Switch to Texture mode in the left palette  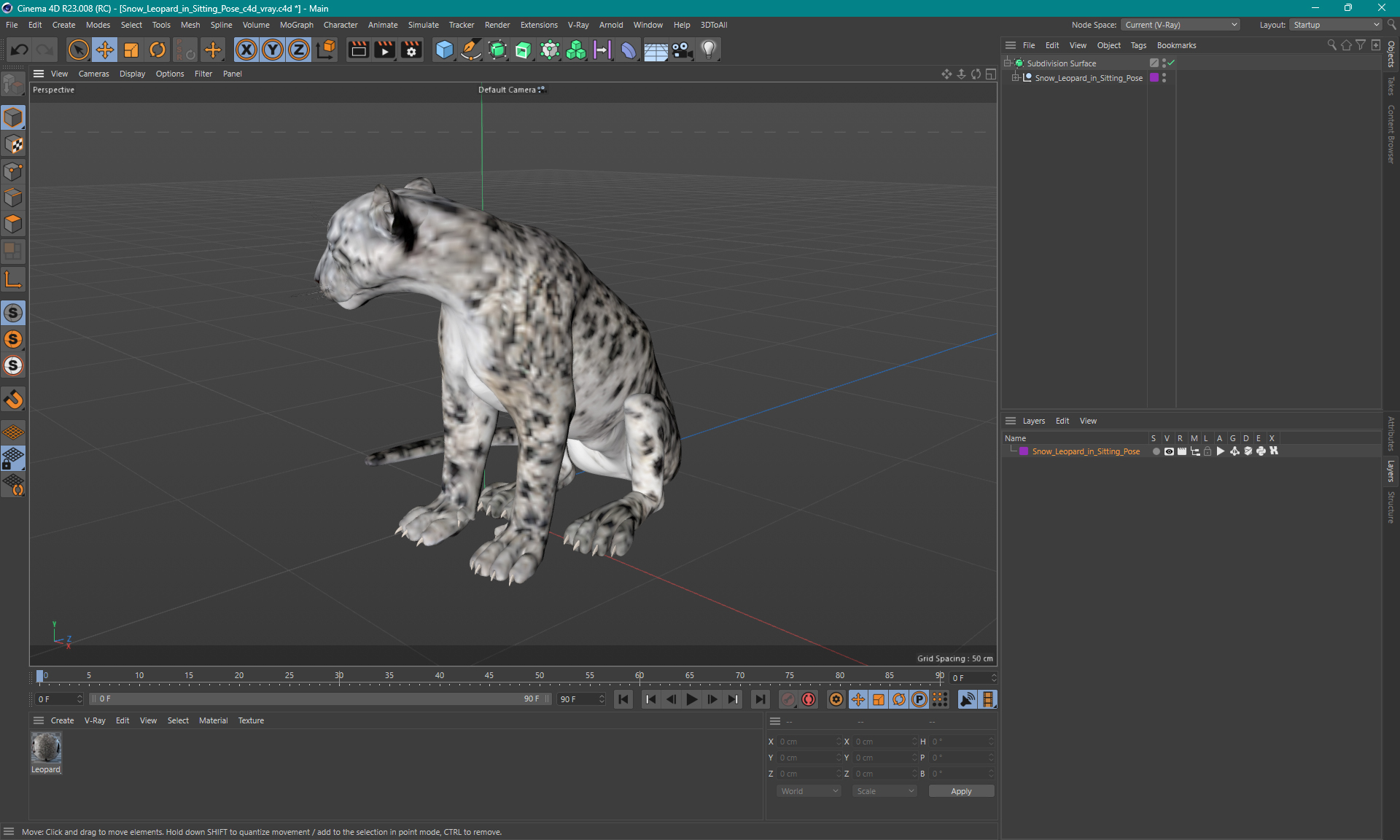coord(13,144)
